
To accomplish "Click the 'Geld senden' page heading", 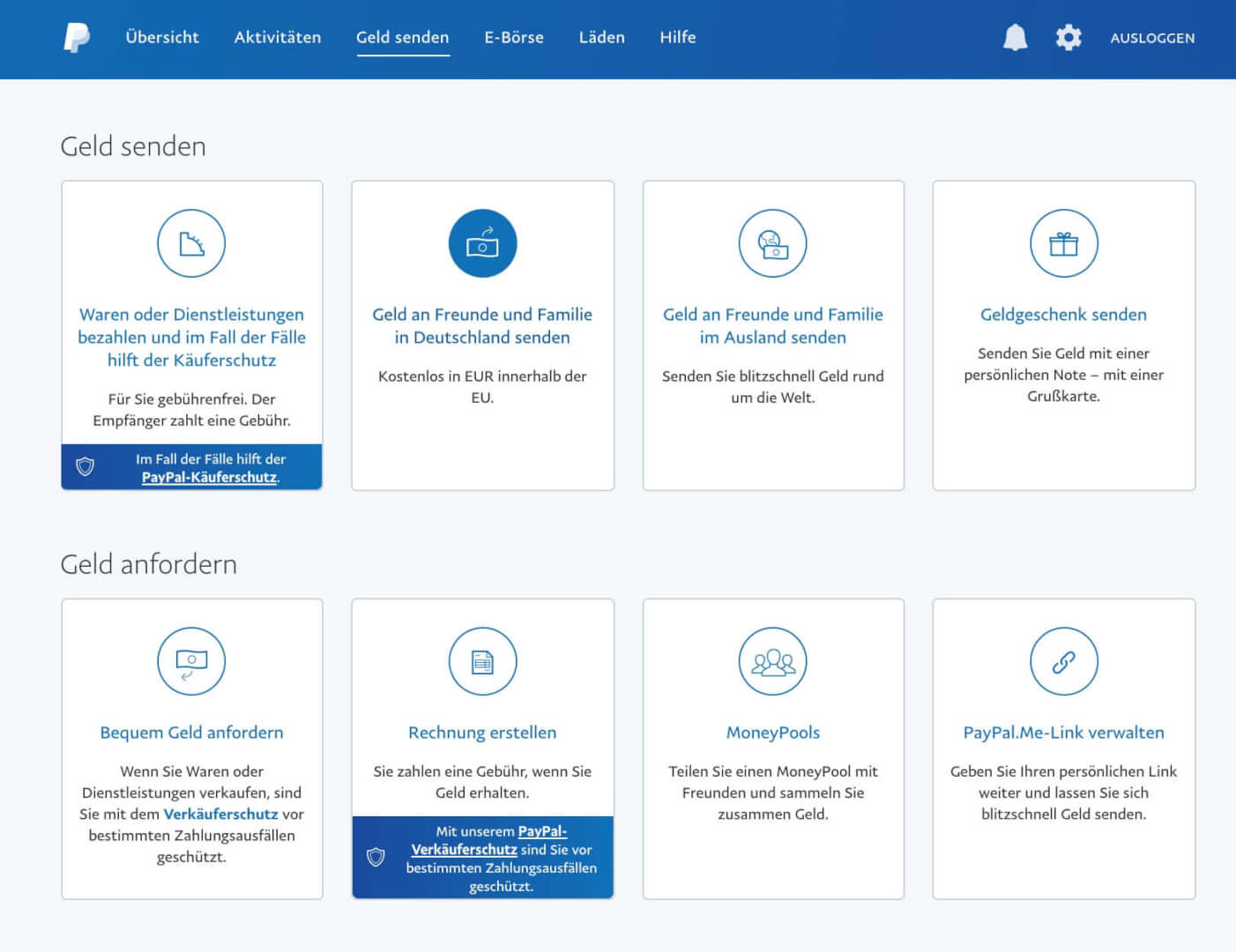I will 133,146.
